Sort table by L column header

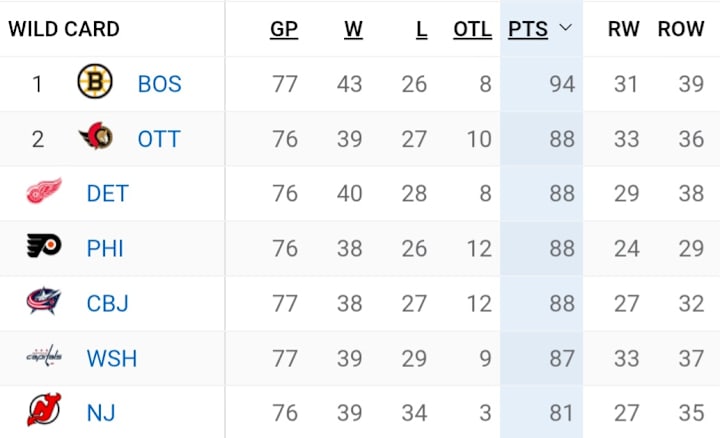(422, 29)
